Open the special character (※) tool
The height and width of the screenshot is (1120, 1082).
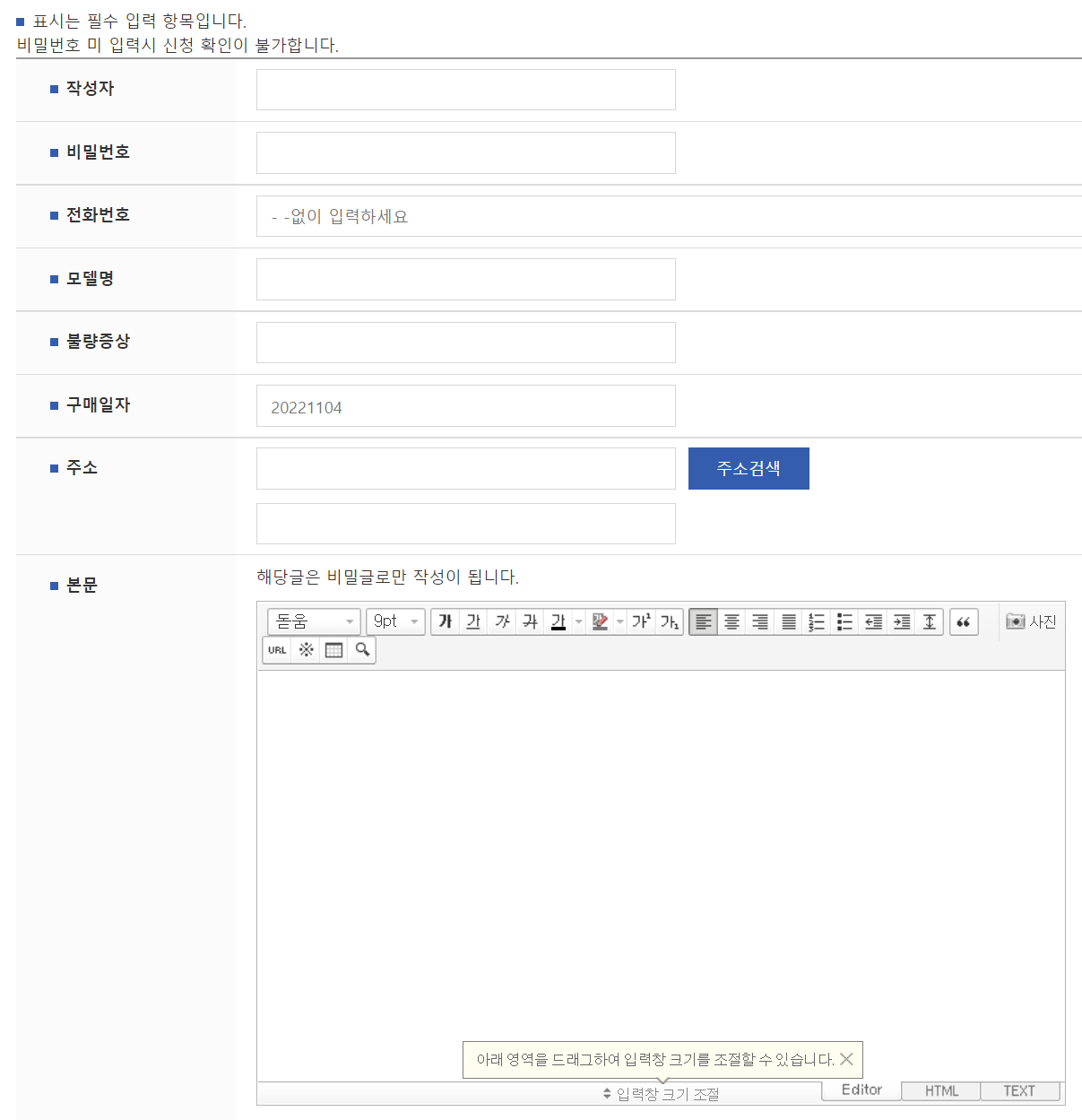pyautogui.click(x=306, y=649)
